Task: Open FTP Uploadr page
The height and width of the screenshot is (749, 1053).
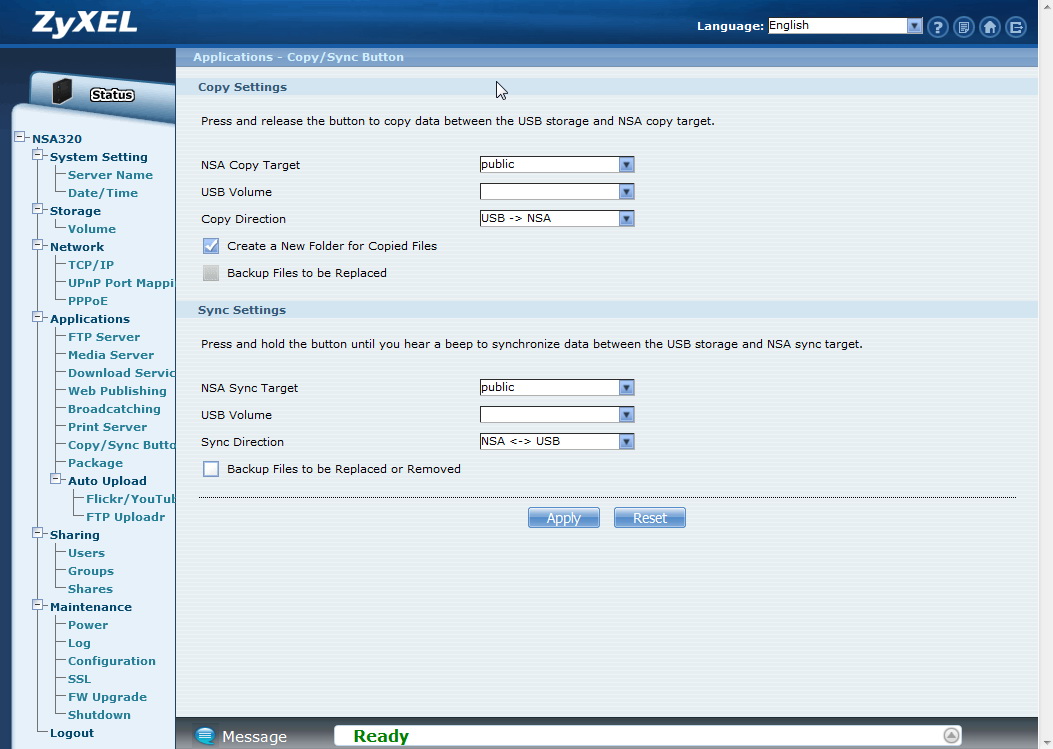Action: coord(126,517)
